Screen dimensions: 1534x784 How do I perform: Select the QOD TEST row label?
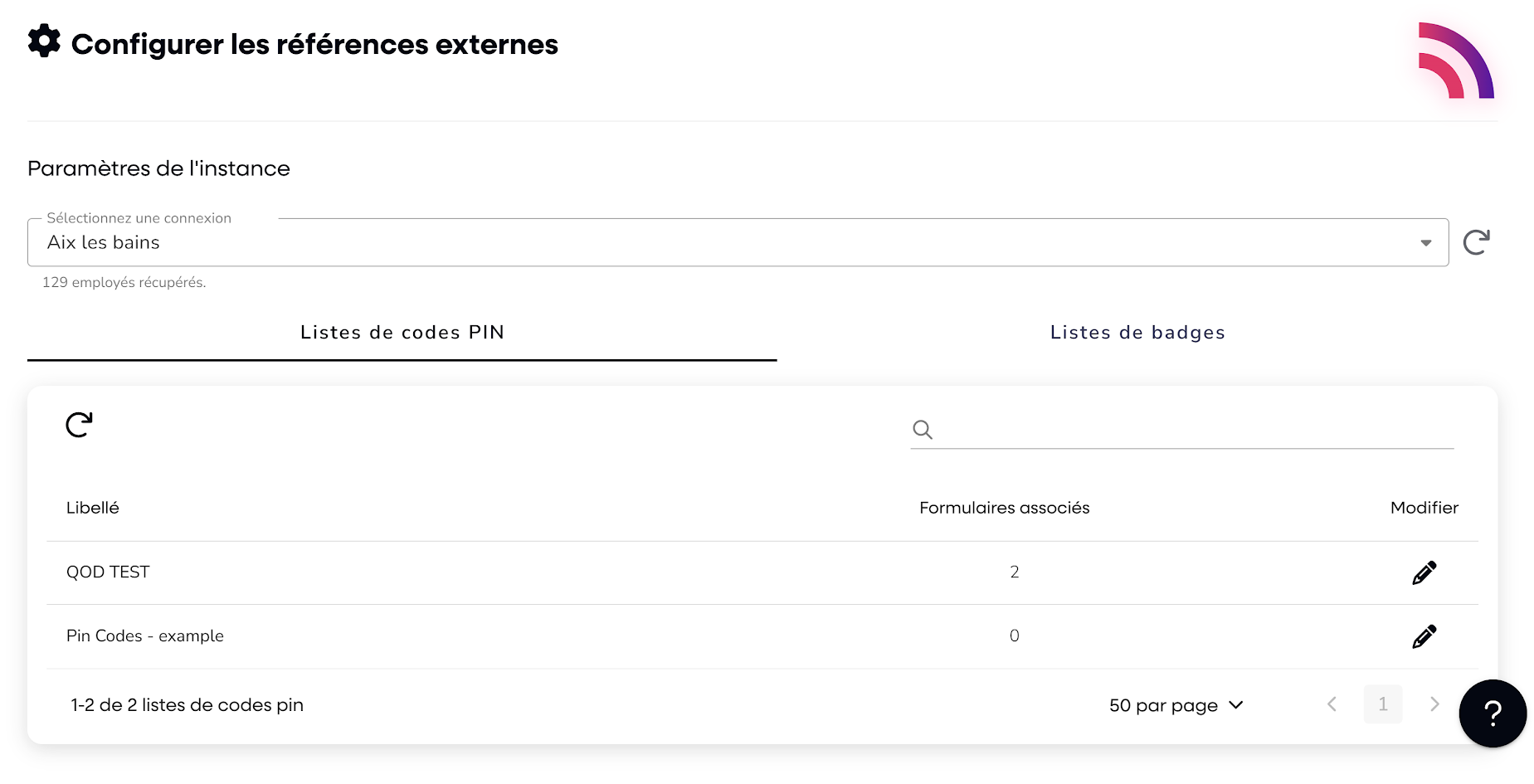tap(108, 572)
